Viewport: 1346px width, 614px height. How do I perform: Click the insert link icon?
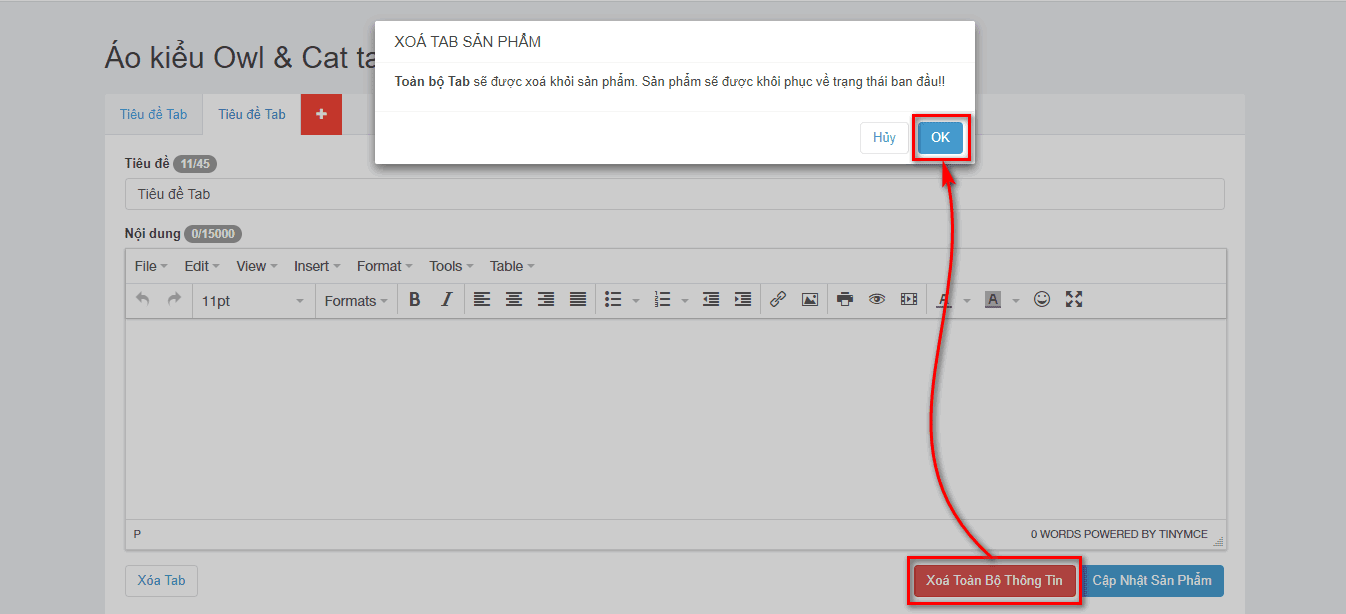coord(778,300)
